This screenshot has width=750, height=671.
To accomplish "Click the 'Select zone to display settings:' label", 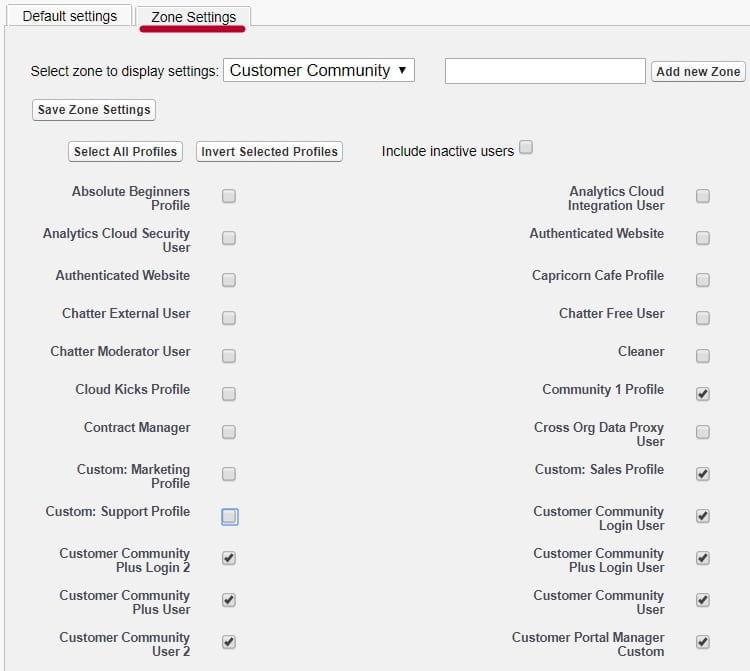I will [x=124, y=71].
